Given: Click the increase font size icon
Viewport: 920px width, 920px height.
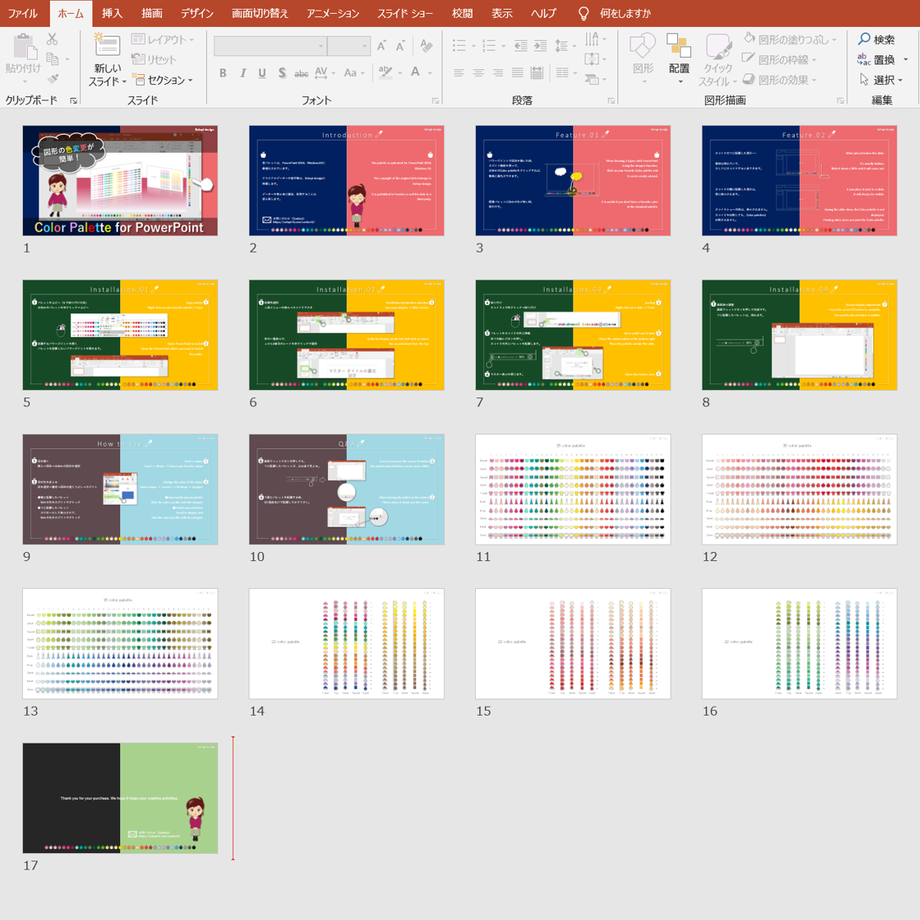Looking at the screenshot, I should (381, 46).
